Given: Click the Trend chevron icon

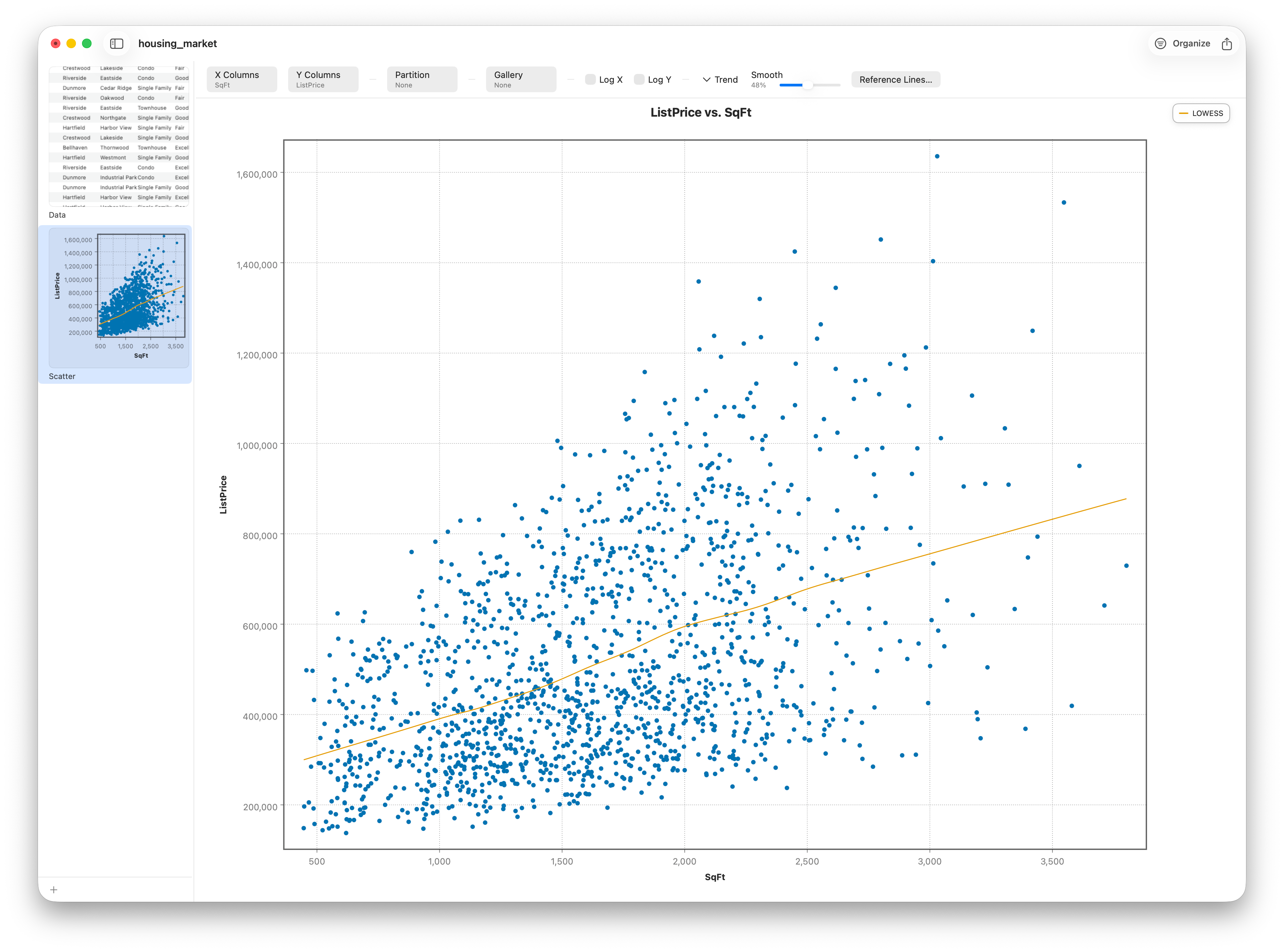Looking at the screenshot, I should (x=706, y=80).
